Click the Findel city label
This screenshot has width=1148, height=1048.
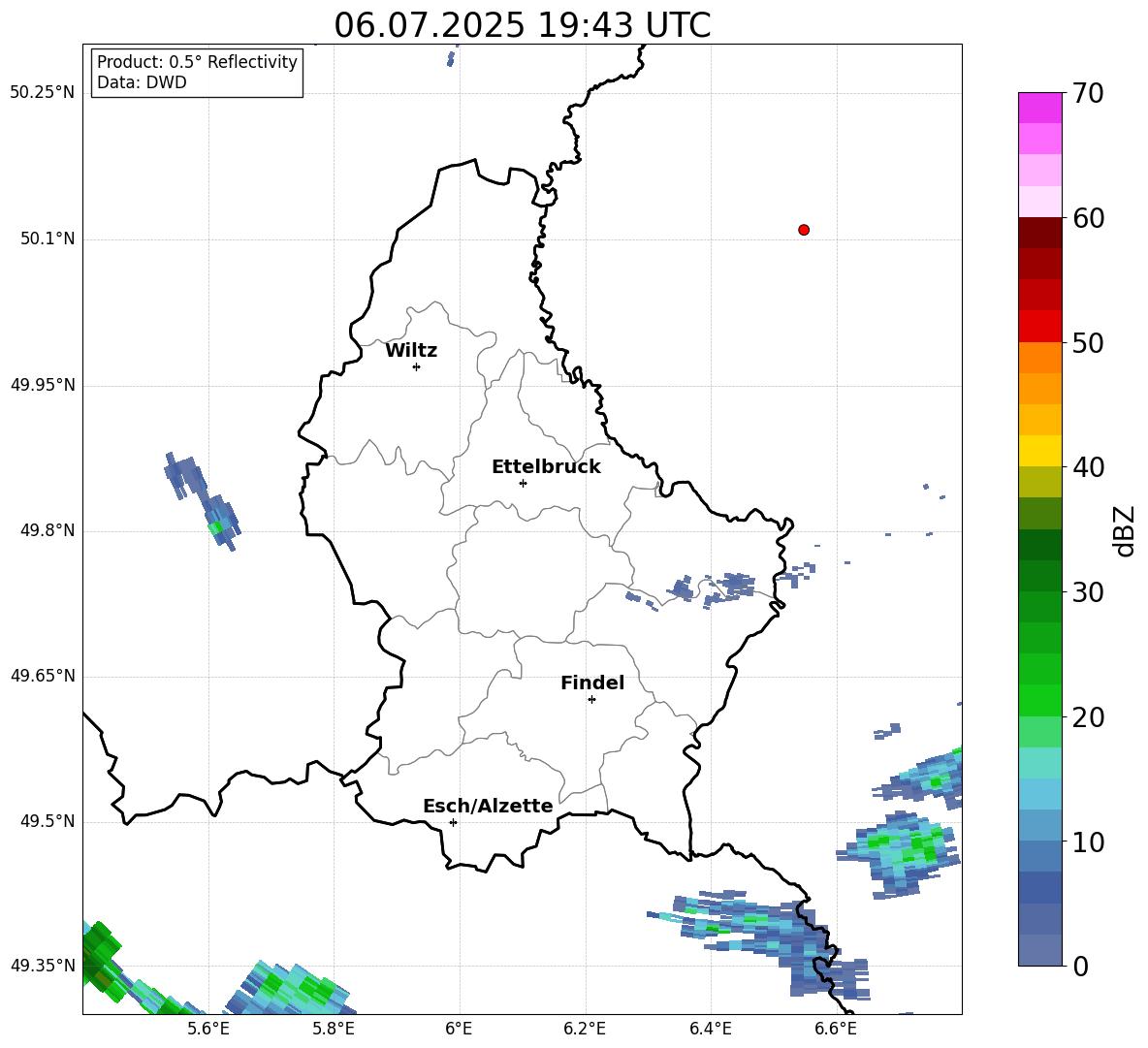coord(592,683)
